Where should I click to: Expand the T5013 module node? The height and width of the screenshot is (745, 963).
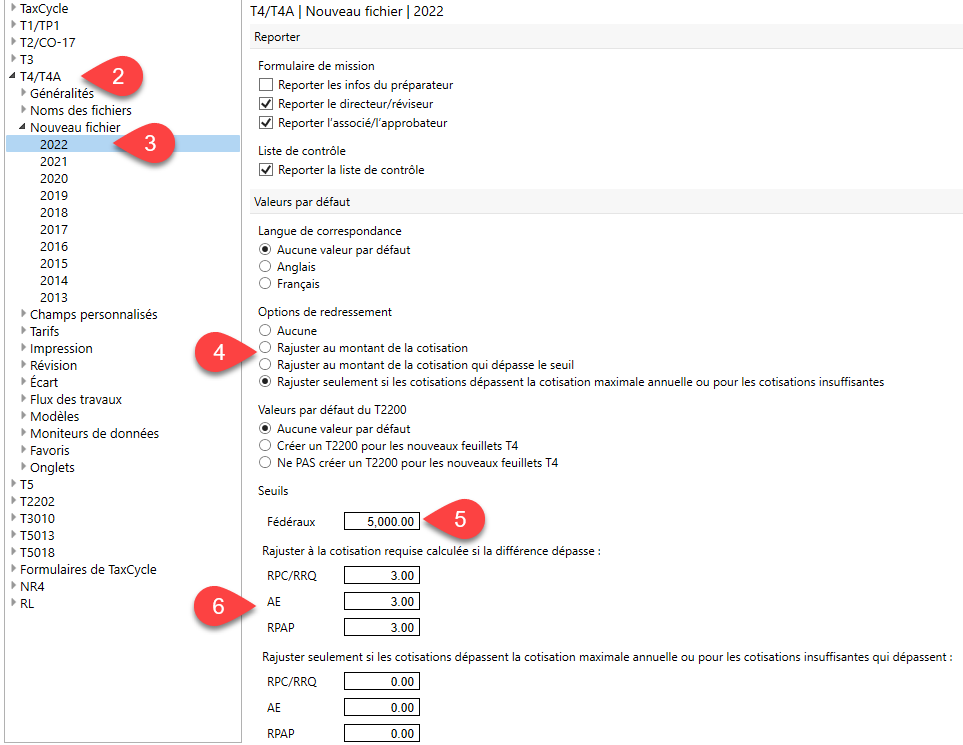pos(13,535)
